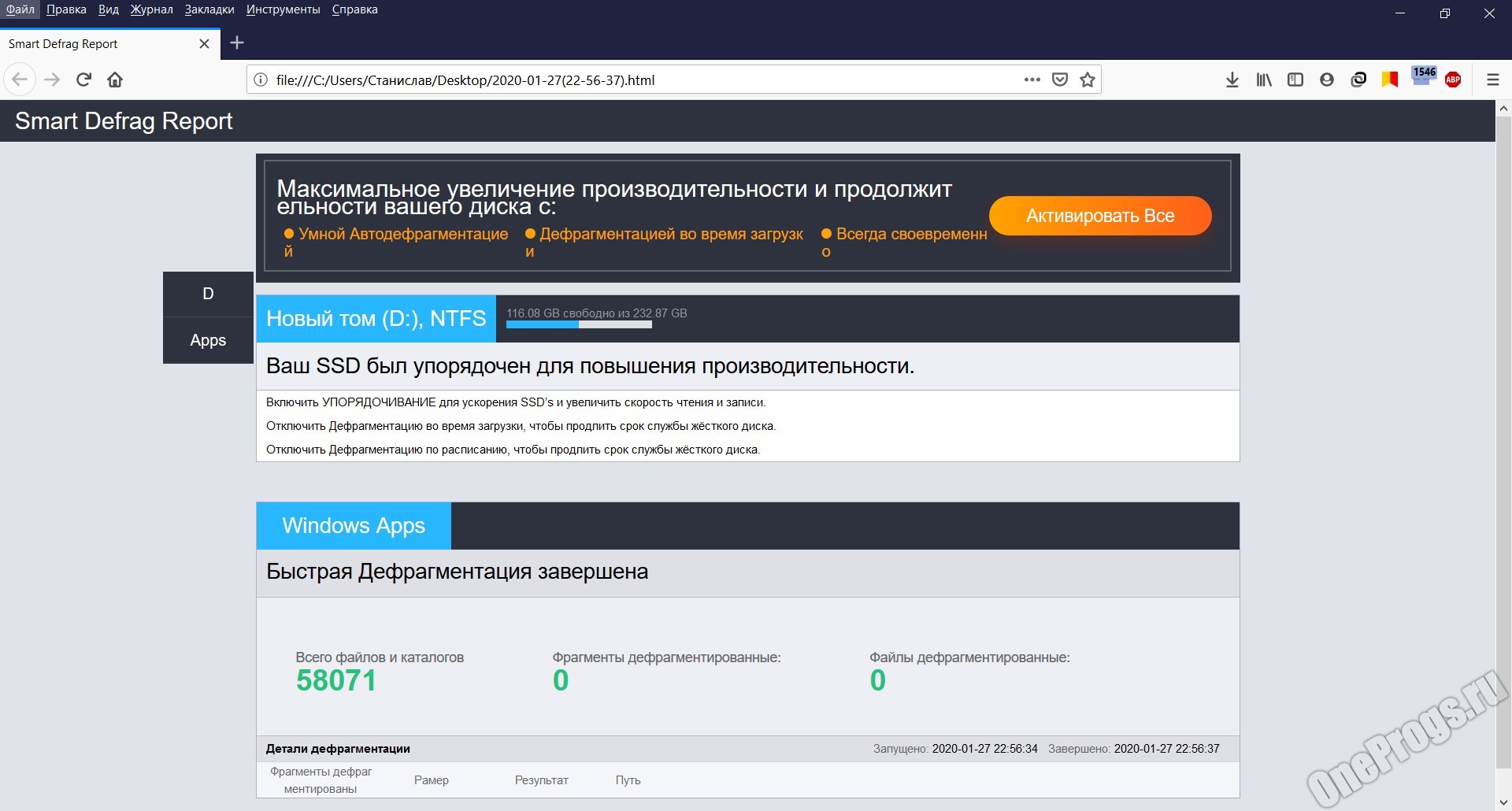
Task: Close the Smart Defrag Report tab
Action: [204, 44]
